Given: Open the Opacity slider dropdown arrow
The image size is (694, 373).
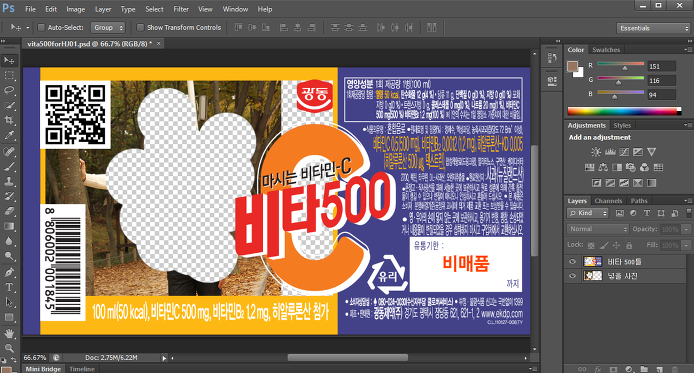Looking at the screenshot, I should tap(686, 229).
